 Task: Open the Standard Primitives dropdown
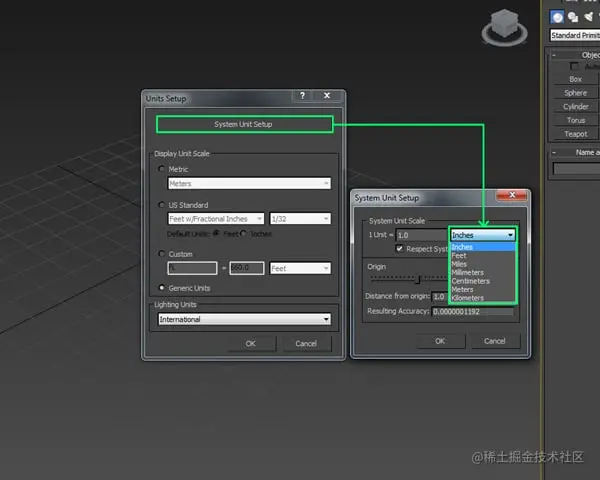(x=575, y=35)
